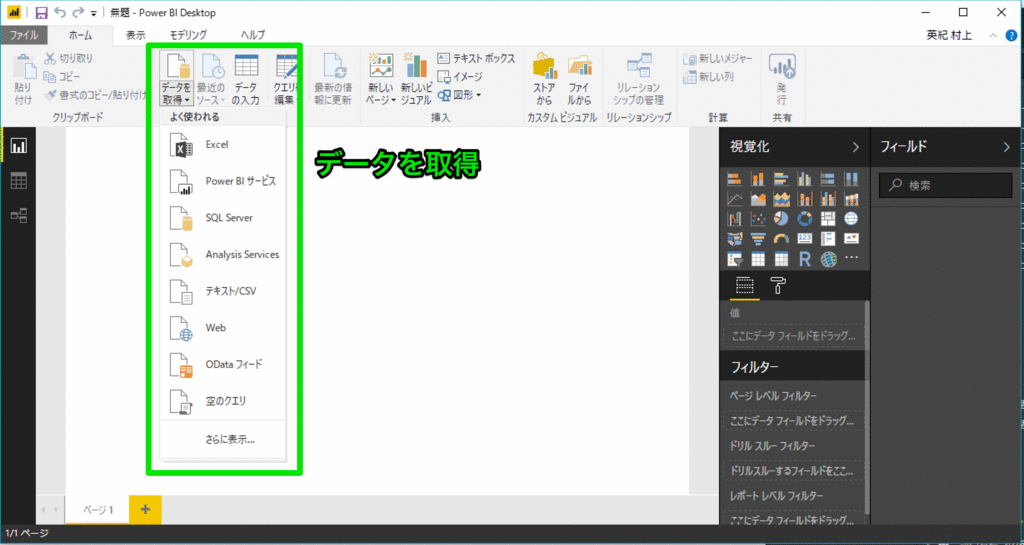Click the Undo arrow in title bar
Screen dimensions: 1024x545
tap(59, 12)
